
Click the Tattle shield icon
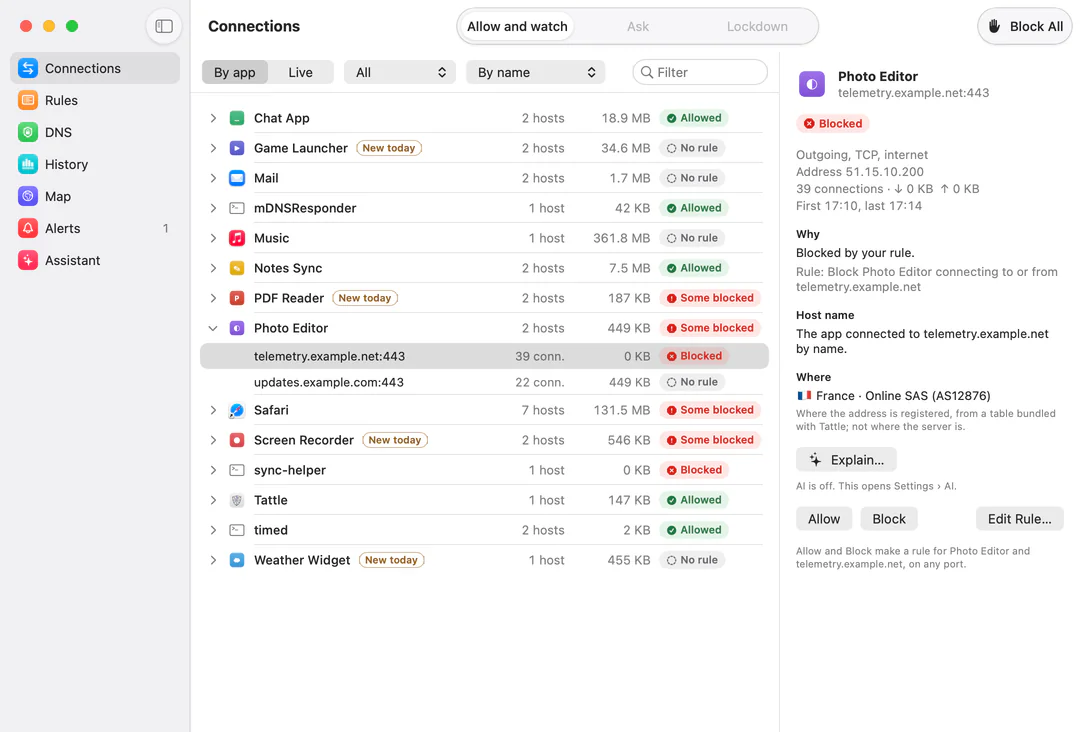coord(237,501)
